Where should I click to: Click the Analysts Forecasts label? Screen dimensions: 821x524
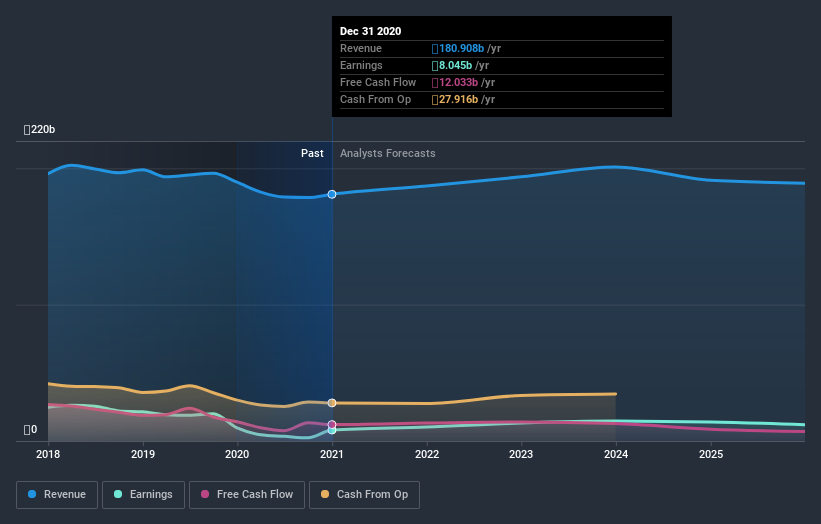[387, 153]
